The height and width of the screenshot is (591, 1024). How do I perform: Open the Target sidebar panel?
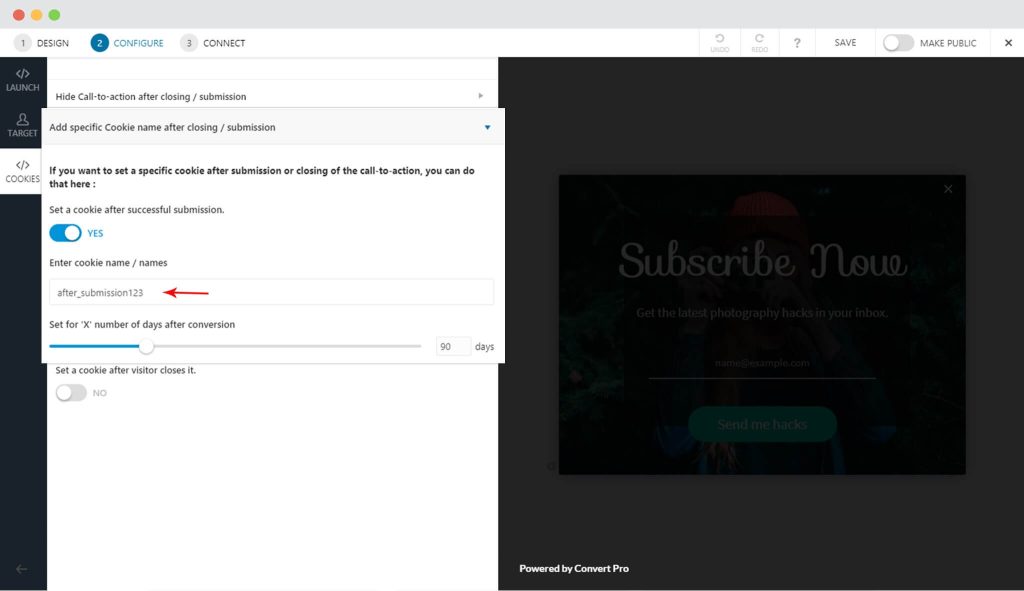tap(23, 125)
